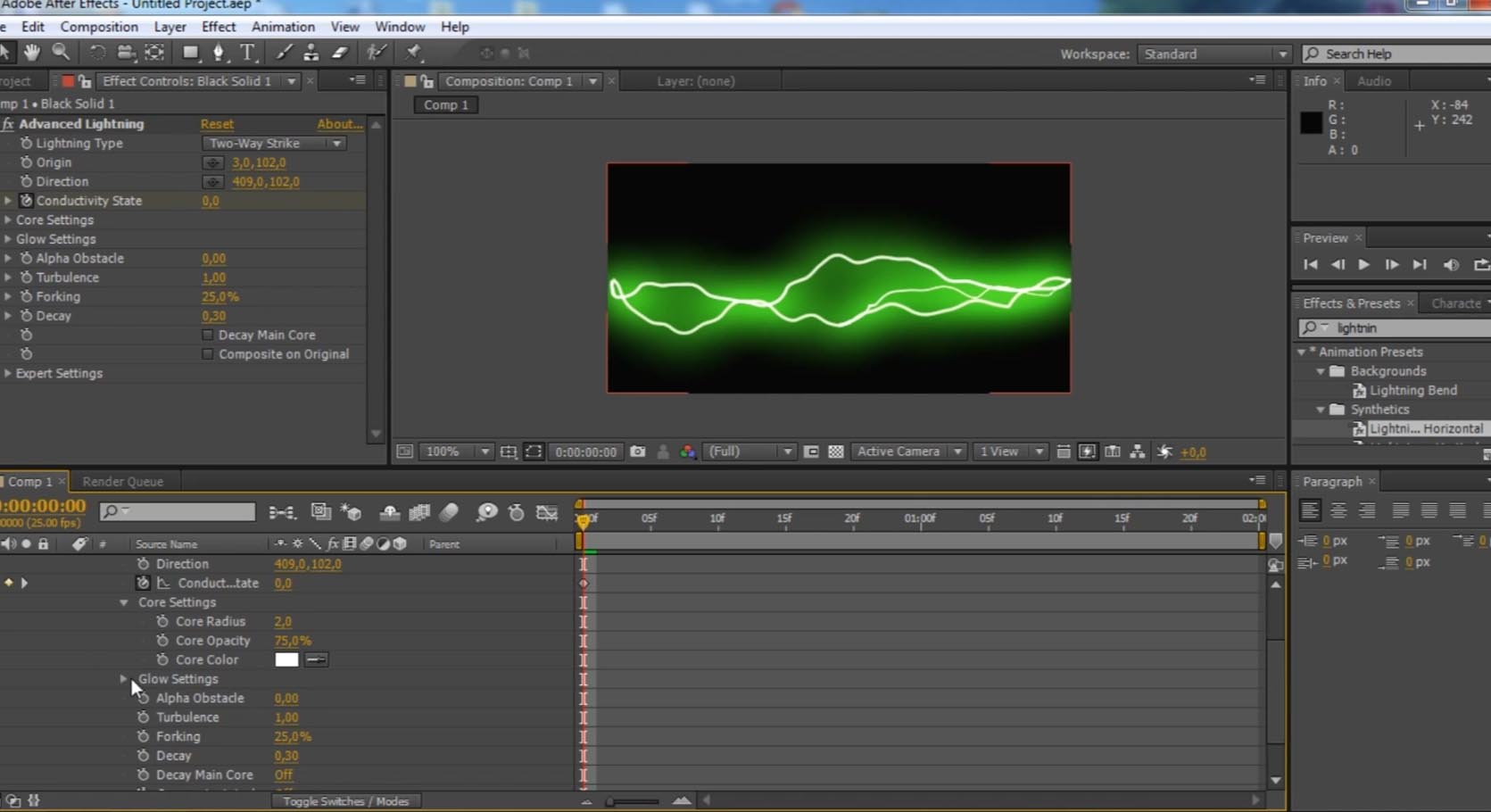Select the Rotation tool
This screenshot has height=812, width=1491.
click(97, 53)
